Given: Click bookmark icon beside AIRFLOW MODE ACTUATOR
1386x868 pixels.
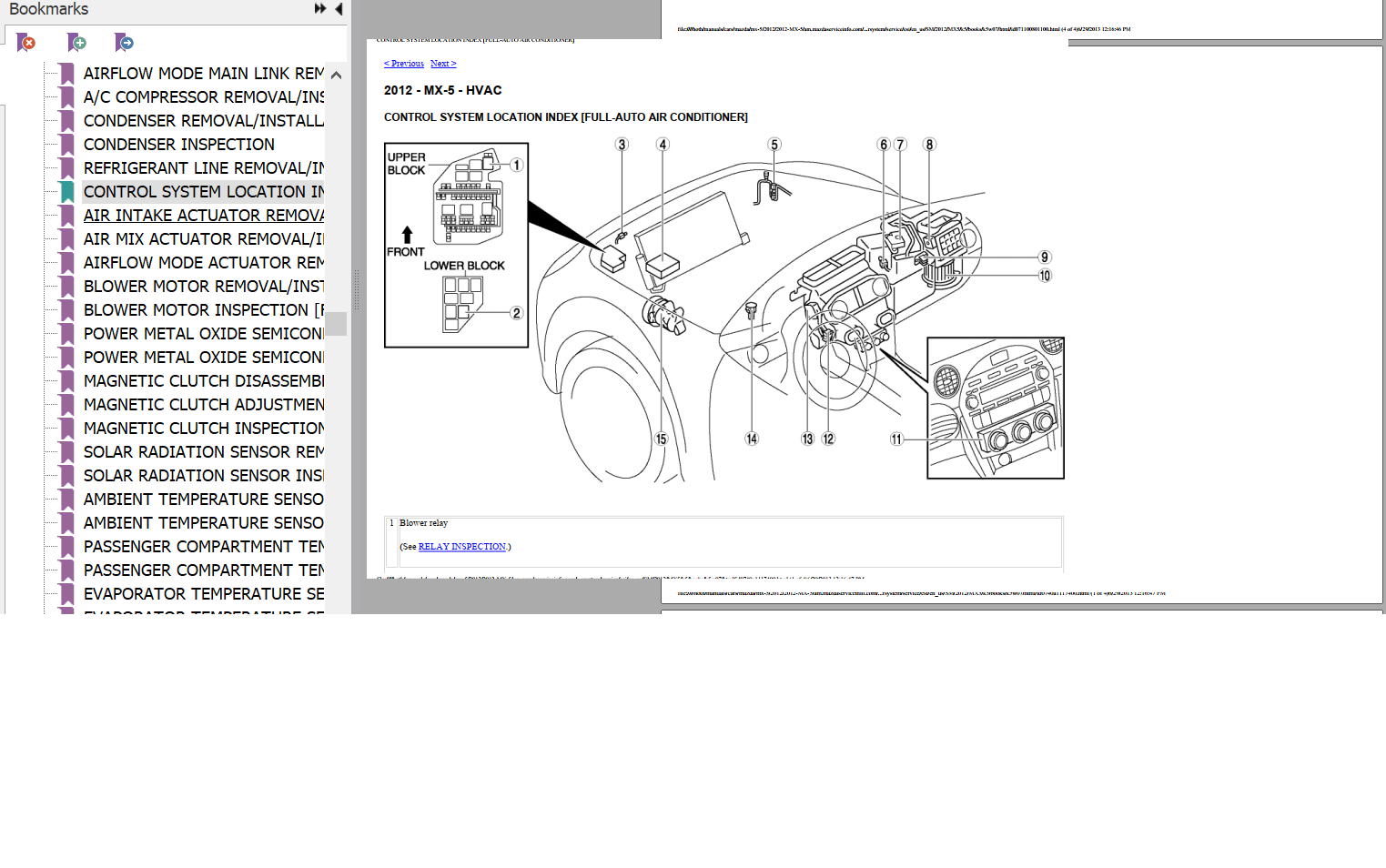Looking at the screenshot, I should [66, 263].
